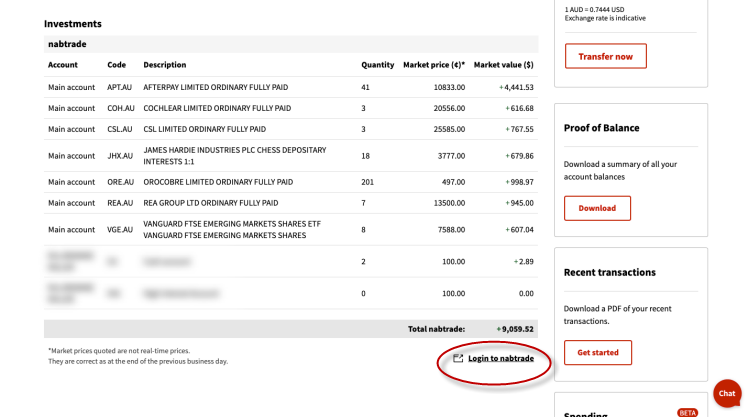Viewport: 750px width, 417px height.
Task: Click the Description column header
Action: click(165, 65)
